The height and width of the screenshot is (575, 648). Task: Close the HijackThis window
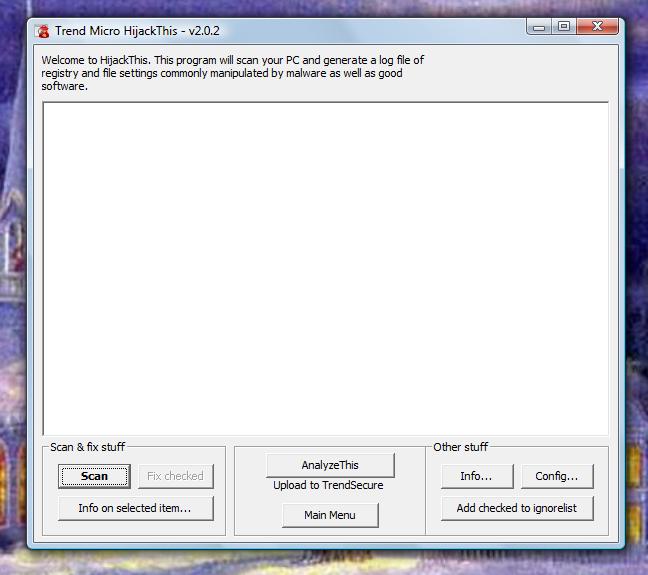pyautogui.click(x=598, y=27)
